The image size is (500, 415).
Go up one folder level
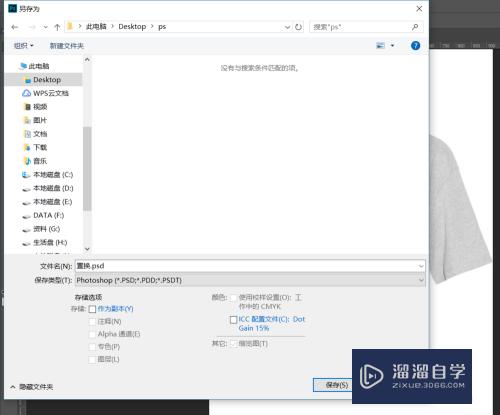coord(57,27)
